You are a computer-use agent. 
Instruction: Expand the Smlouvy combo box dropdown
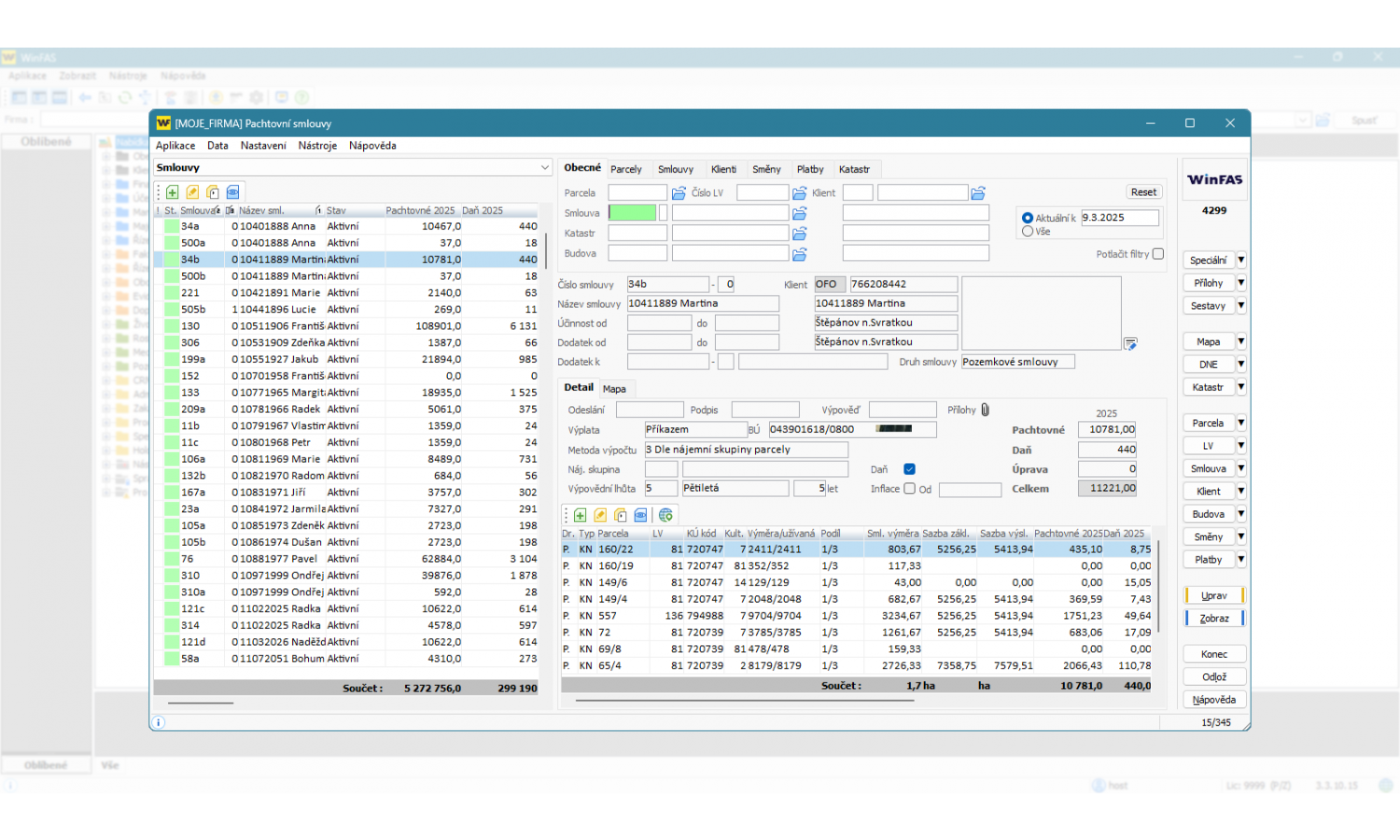(x=545, y=168)
